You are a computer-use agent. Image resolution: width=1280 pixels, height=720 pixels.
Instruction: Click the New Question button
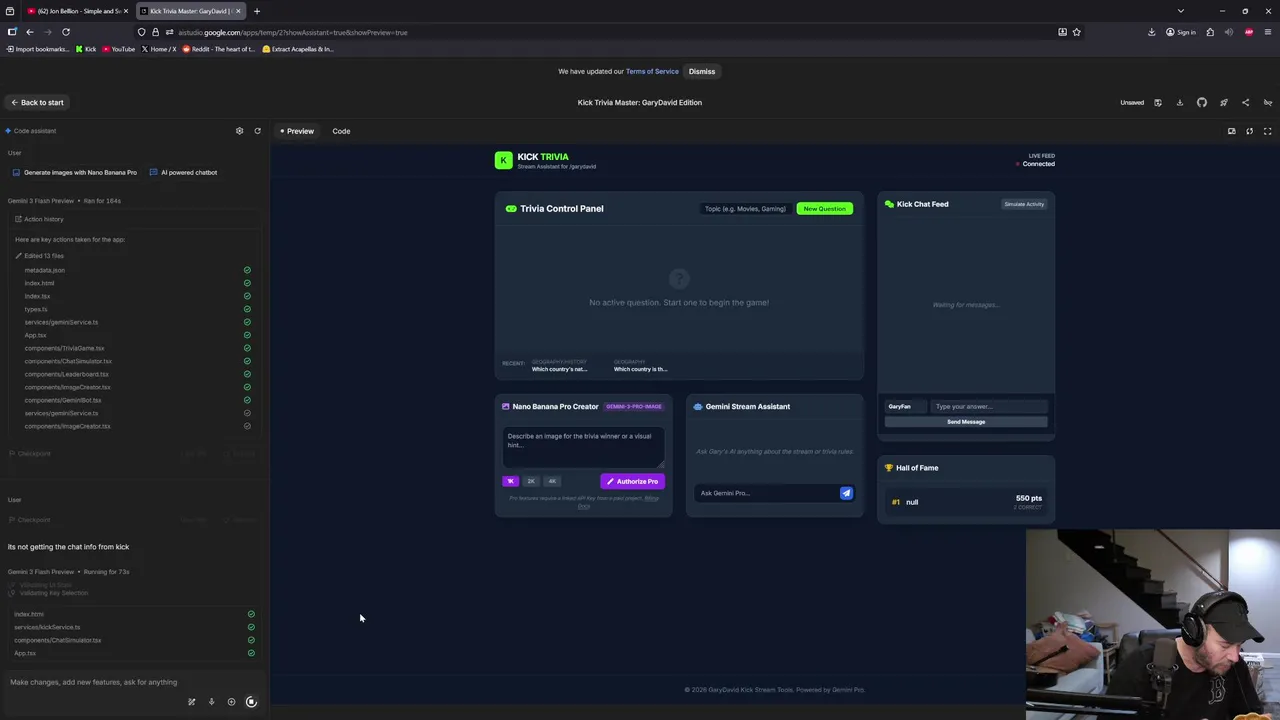click(x=824, y=209)
